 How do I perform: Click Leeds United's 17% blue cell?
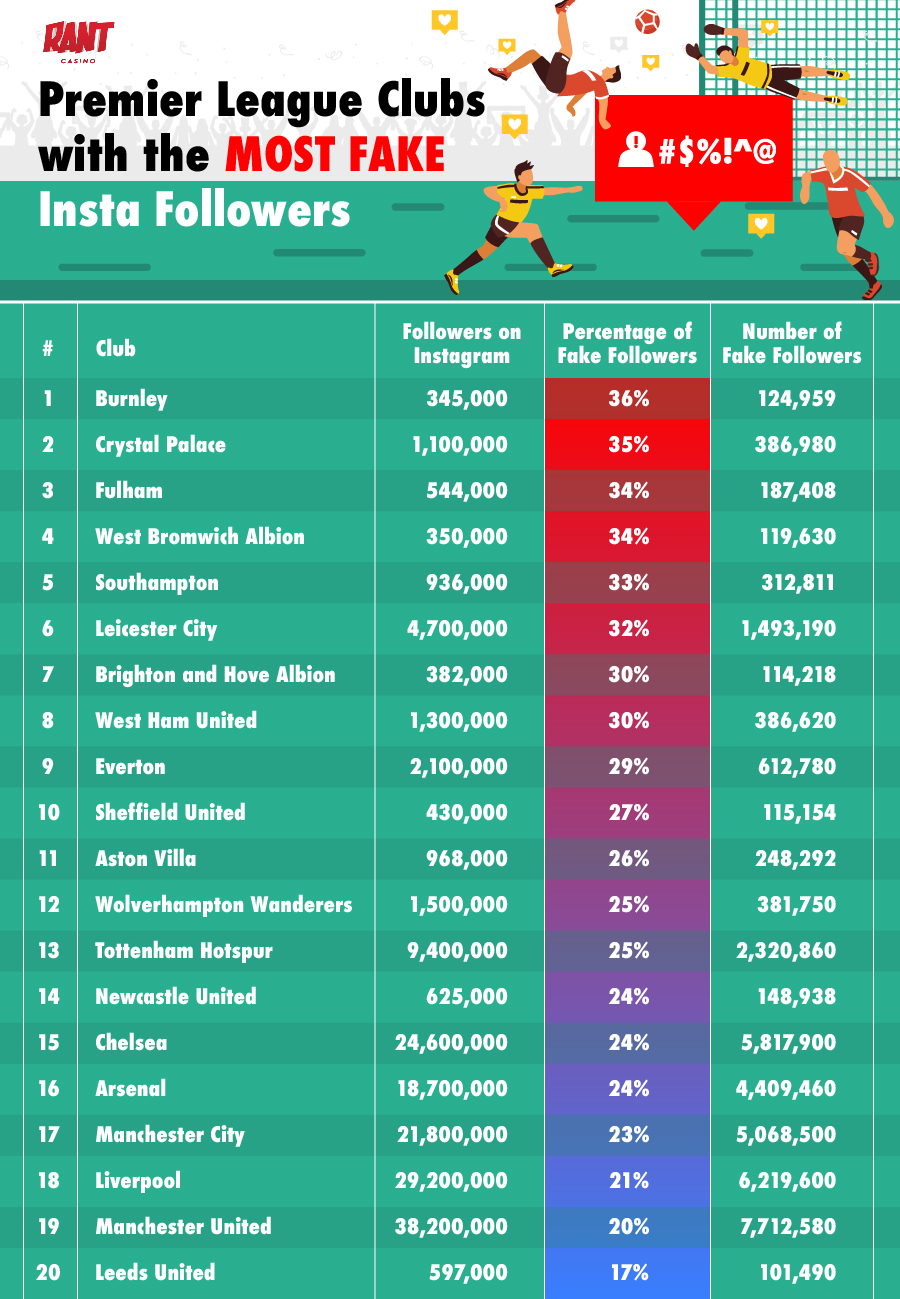[x=628, y=1273]
